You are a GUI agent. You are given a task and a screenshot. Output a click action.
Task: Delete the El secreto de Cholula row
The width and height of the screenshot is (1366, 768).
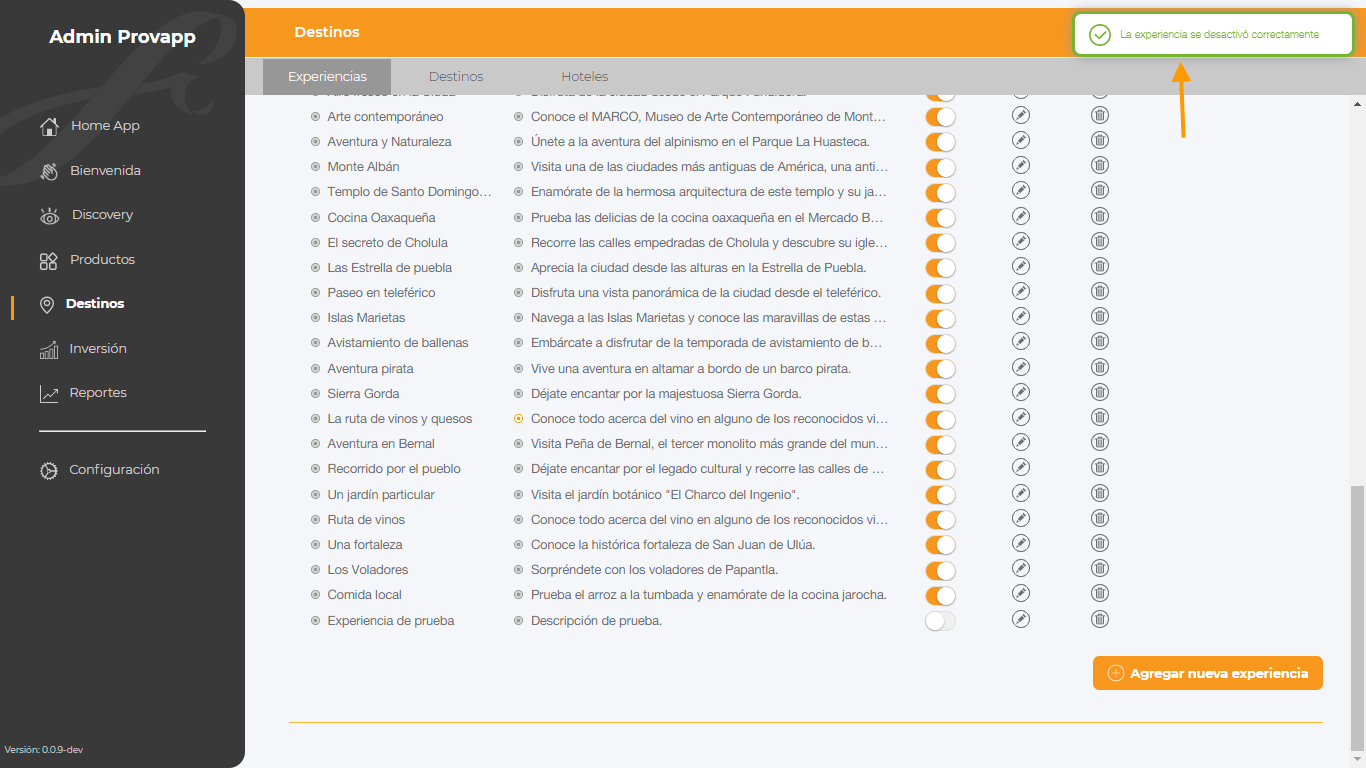(1100, 241)
